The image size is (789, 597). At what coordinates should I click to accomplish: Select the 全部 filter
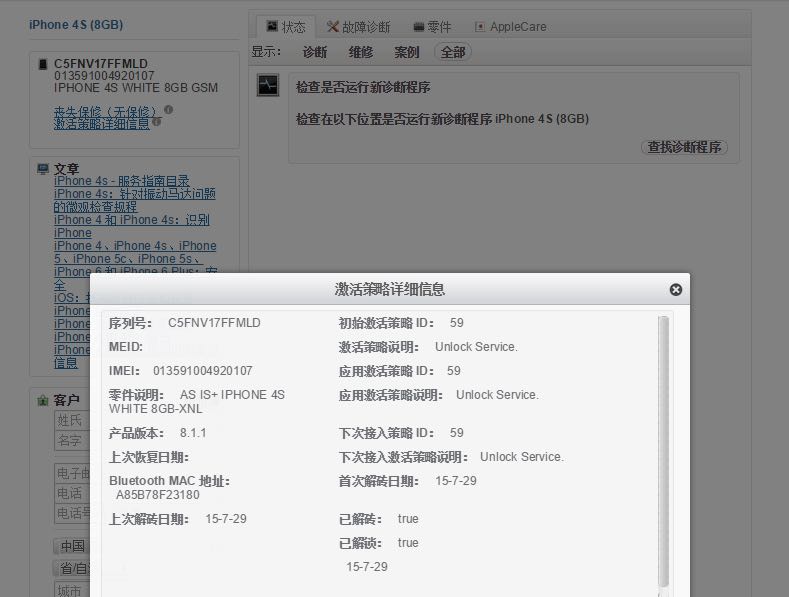point(453,52)
